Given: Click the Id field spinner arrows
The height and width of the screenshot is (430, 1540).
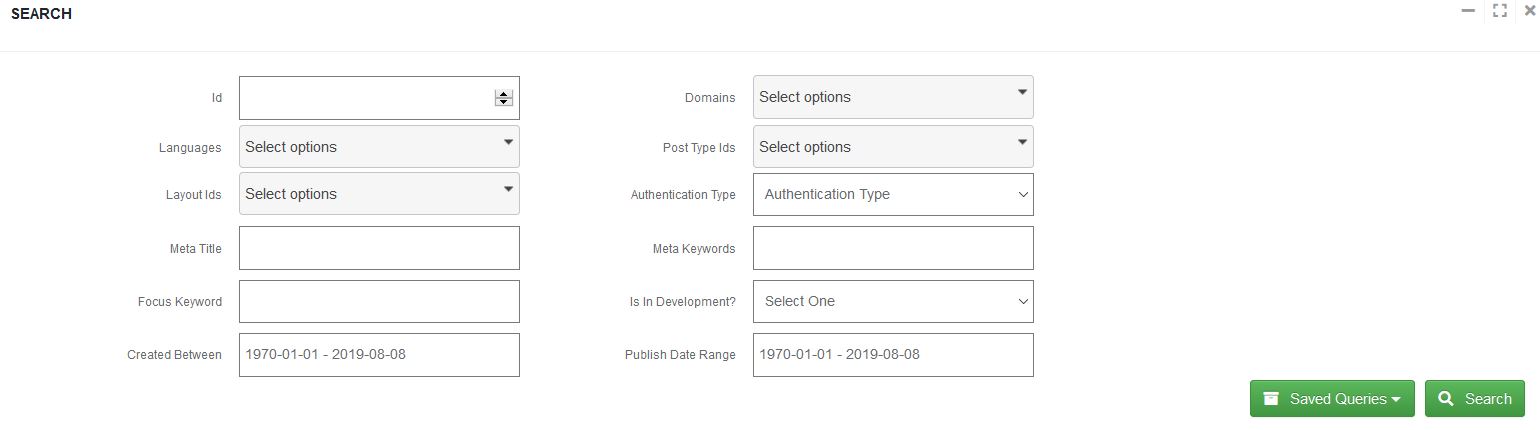Looking at the screenshot, I should (x=504, y=98).
